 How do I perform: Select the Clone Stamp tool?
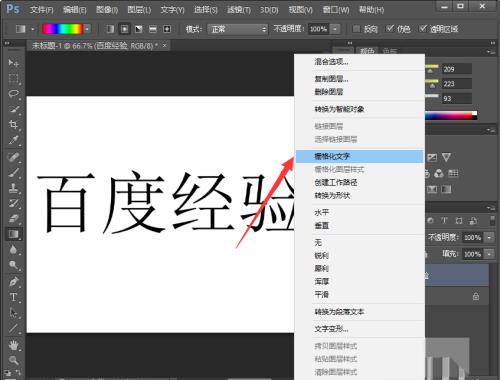point(13,188)
